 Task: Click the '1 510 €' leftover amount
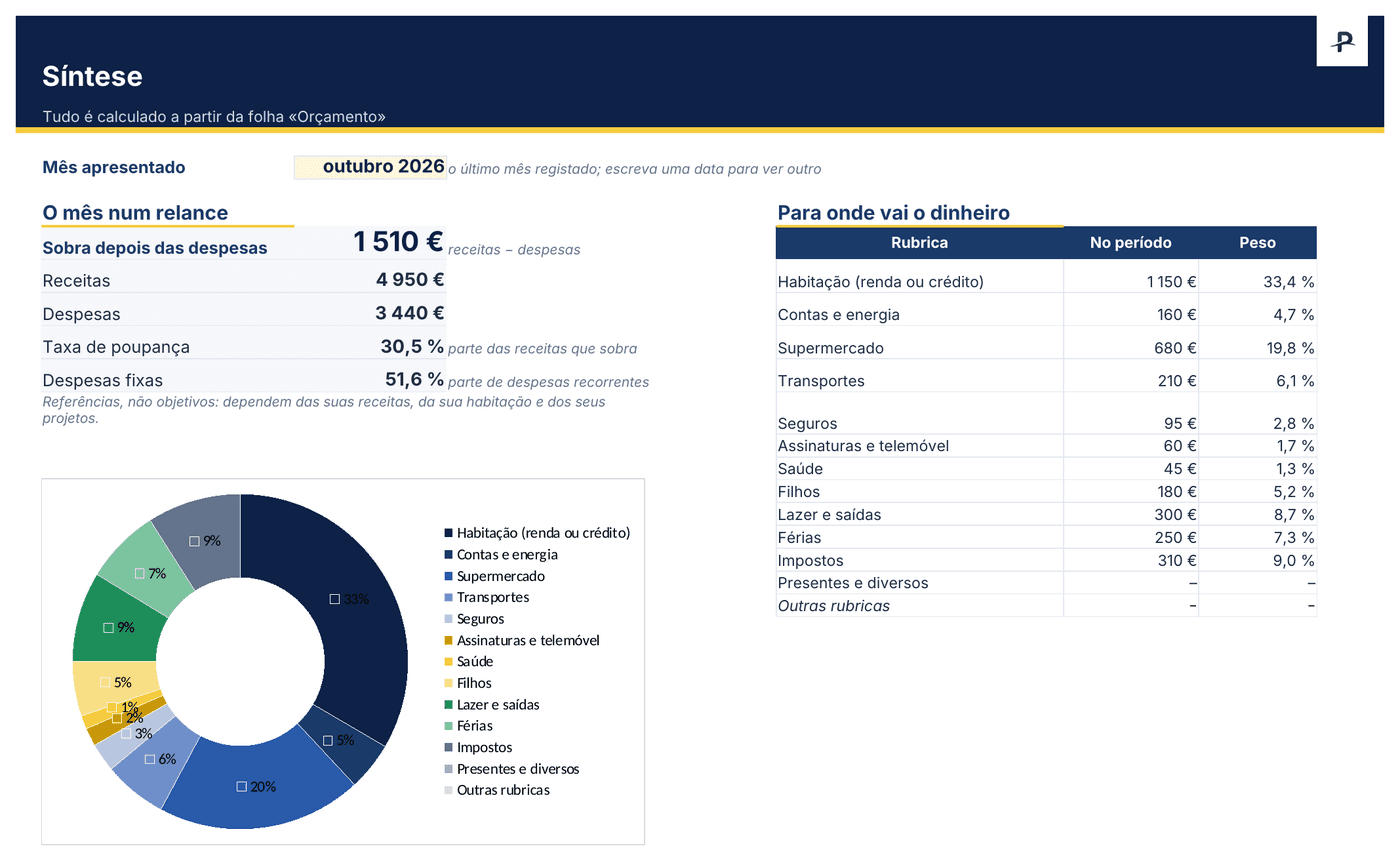click(398, 242)
